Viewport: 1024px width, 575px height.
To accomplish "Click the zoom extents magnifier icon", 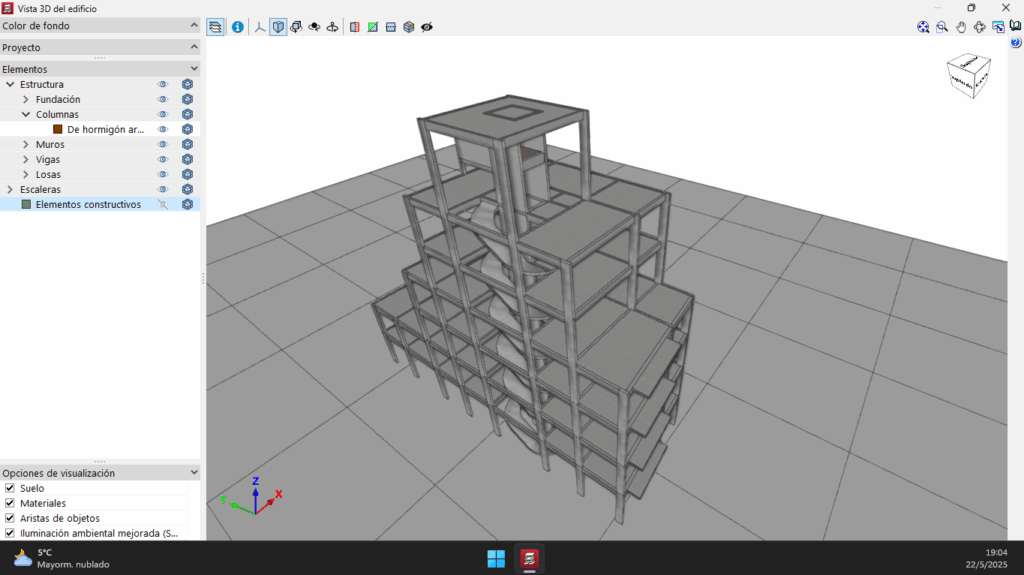I will tap(923, 27).
